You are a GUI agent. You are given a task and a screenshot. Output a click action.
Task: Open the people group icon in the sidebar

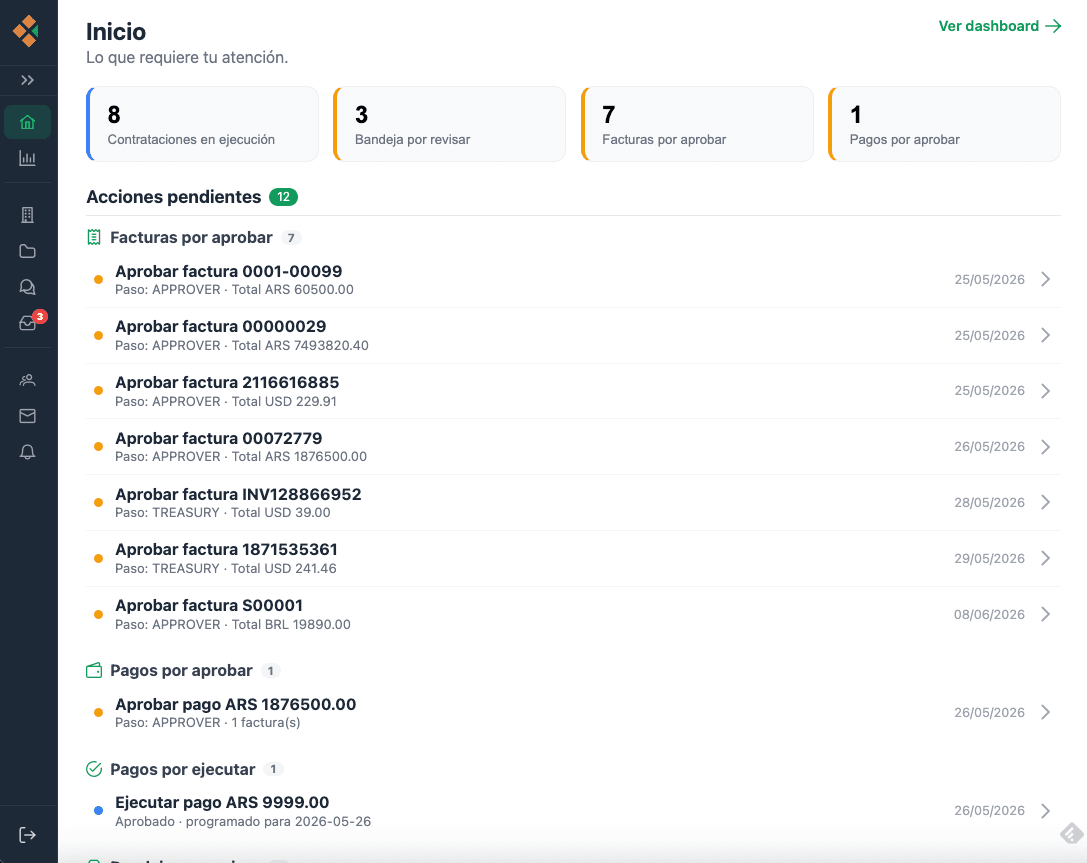(x=27, y=380)
